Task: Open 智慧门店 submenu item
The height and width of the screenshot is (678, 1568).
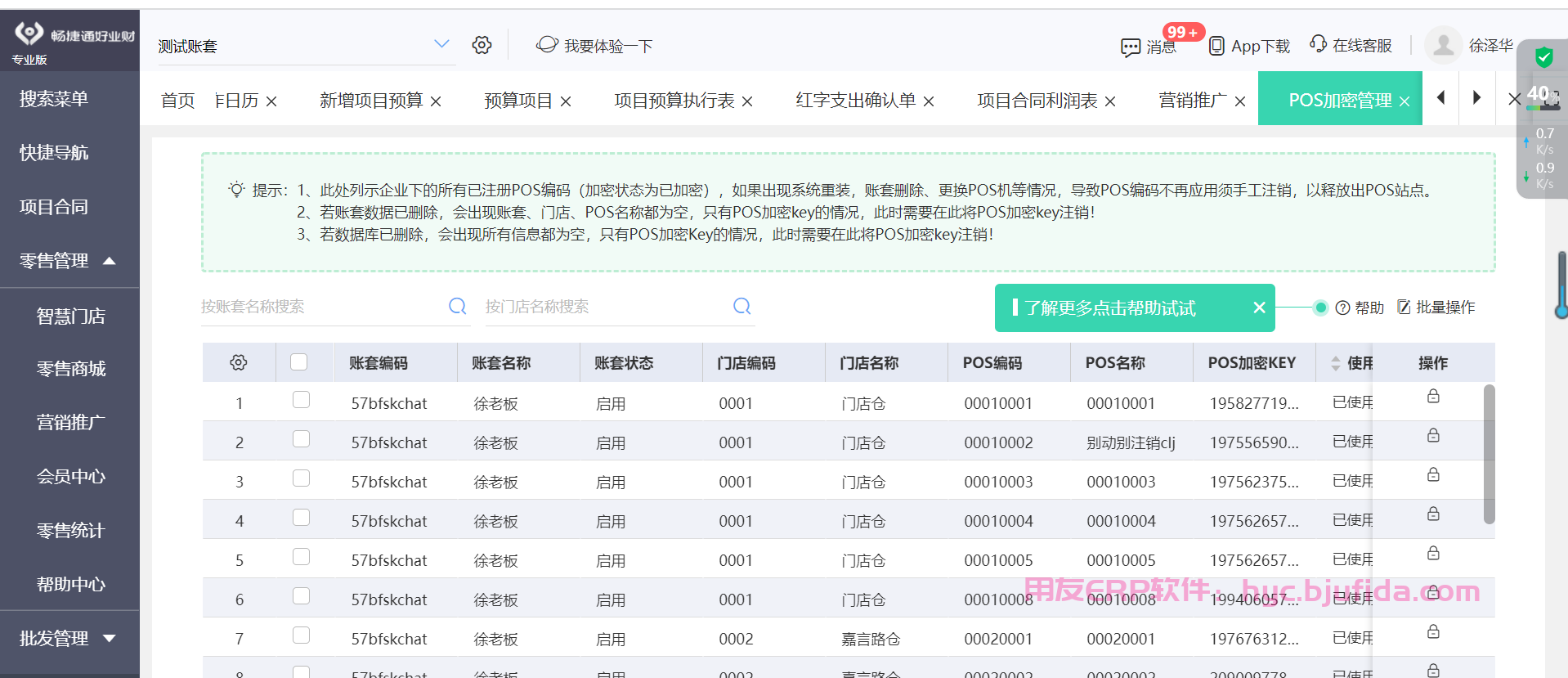Action: [69, 317]
